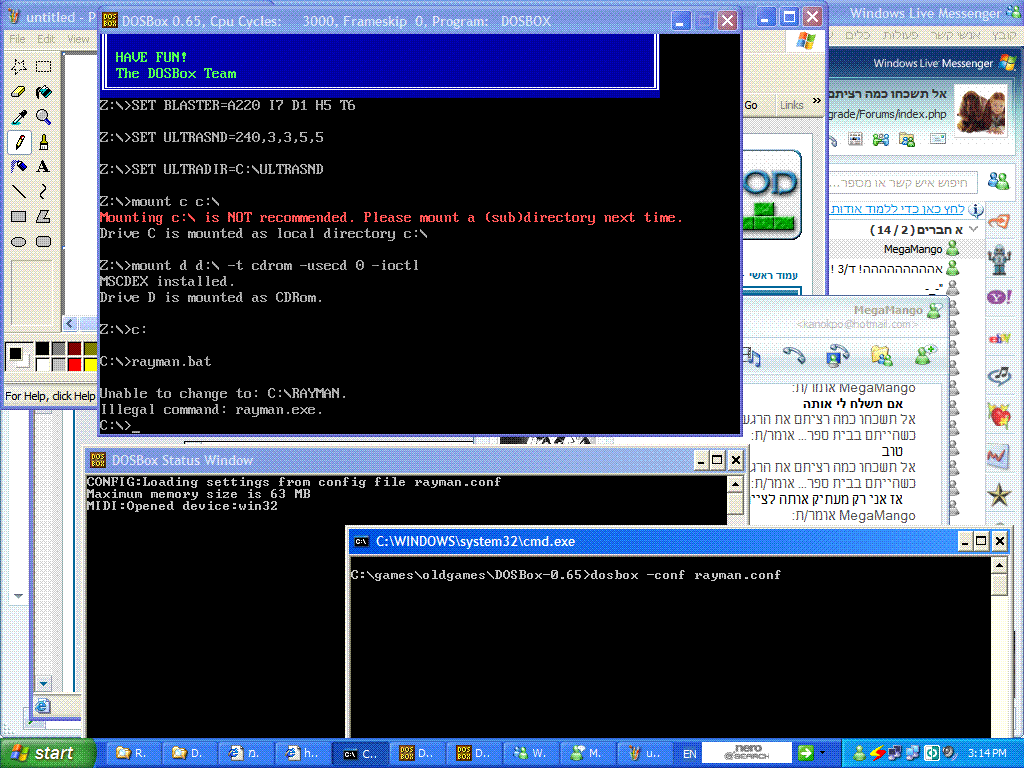Click the DOSBox Status Window title icon
This screenshot has height=768, width=1024.
pyautogui.click(x=97, y=460)
